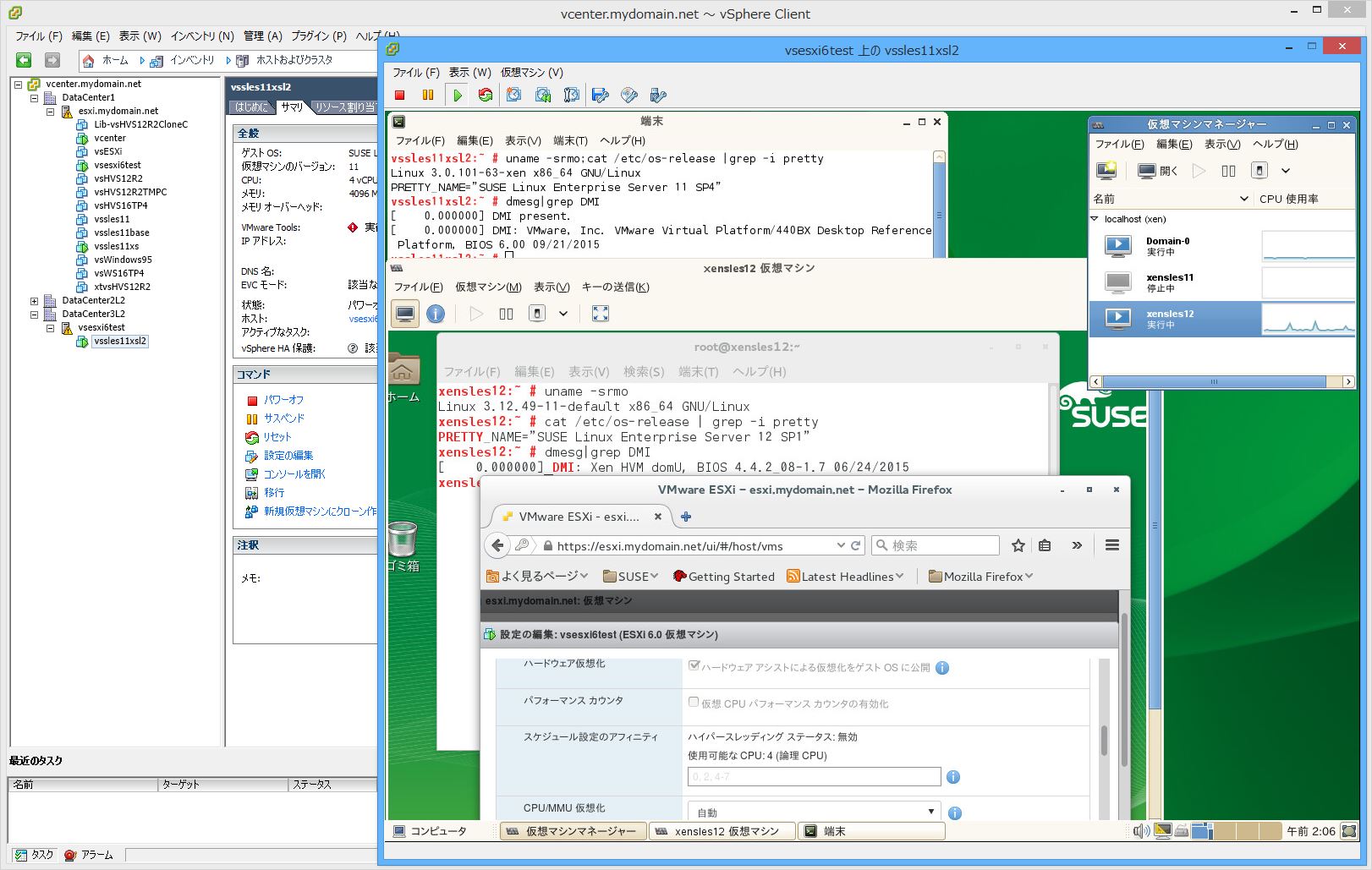Open キーの送信(K) menu in xensles12 window
The width and height of the screenshot is (1372, 870).
point(615,287)
